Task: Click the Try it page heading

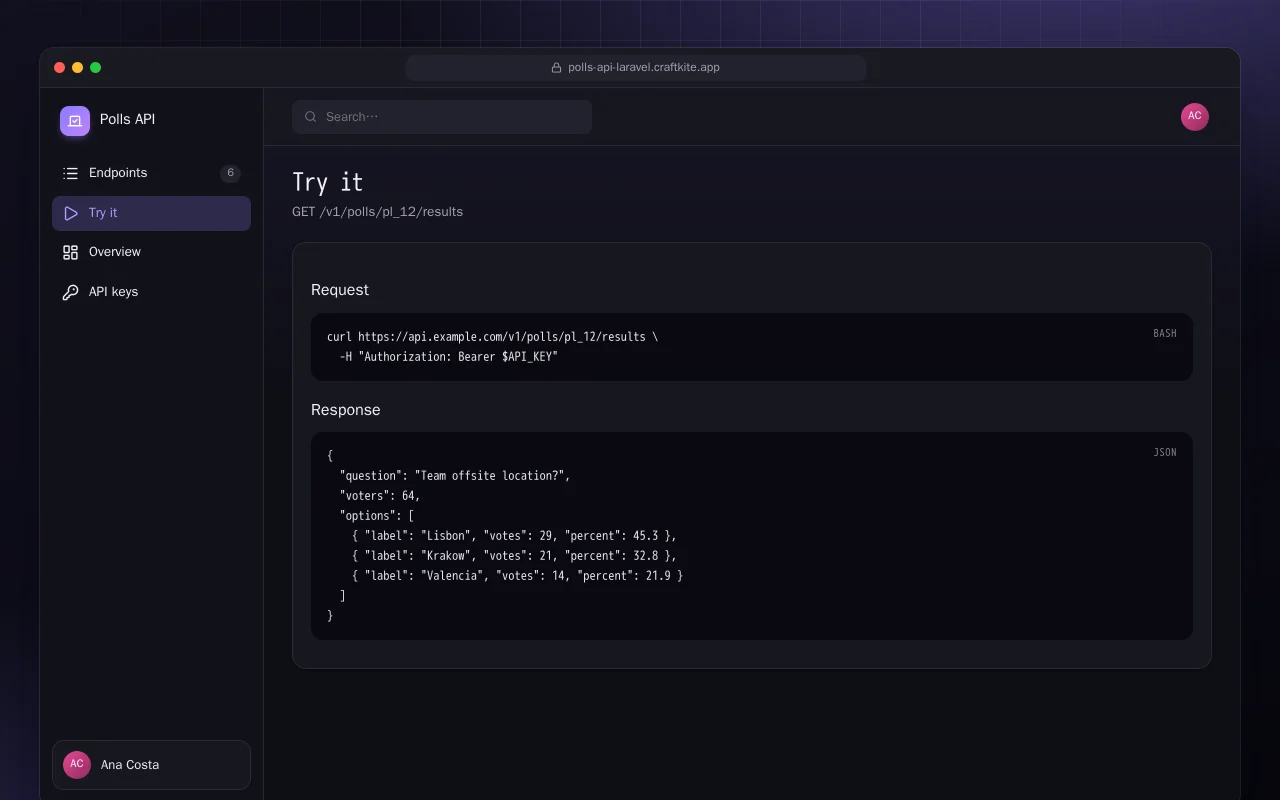Action: (328, 182)
